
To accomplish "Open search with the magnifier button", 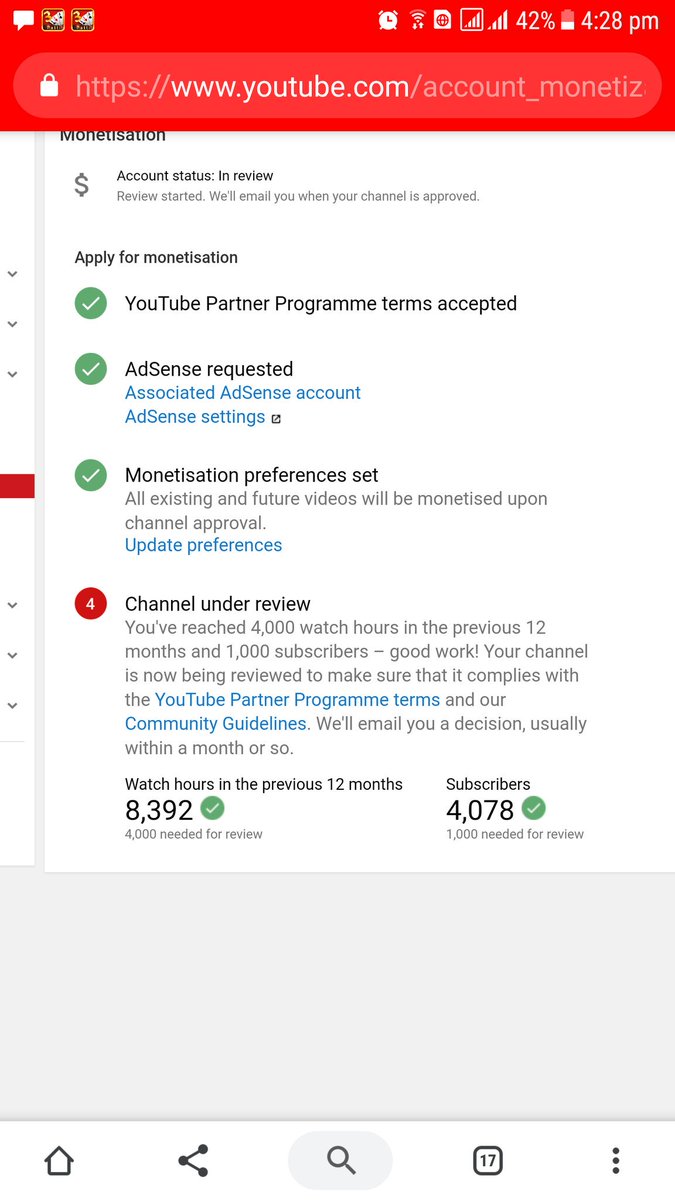I will 341,1161.
